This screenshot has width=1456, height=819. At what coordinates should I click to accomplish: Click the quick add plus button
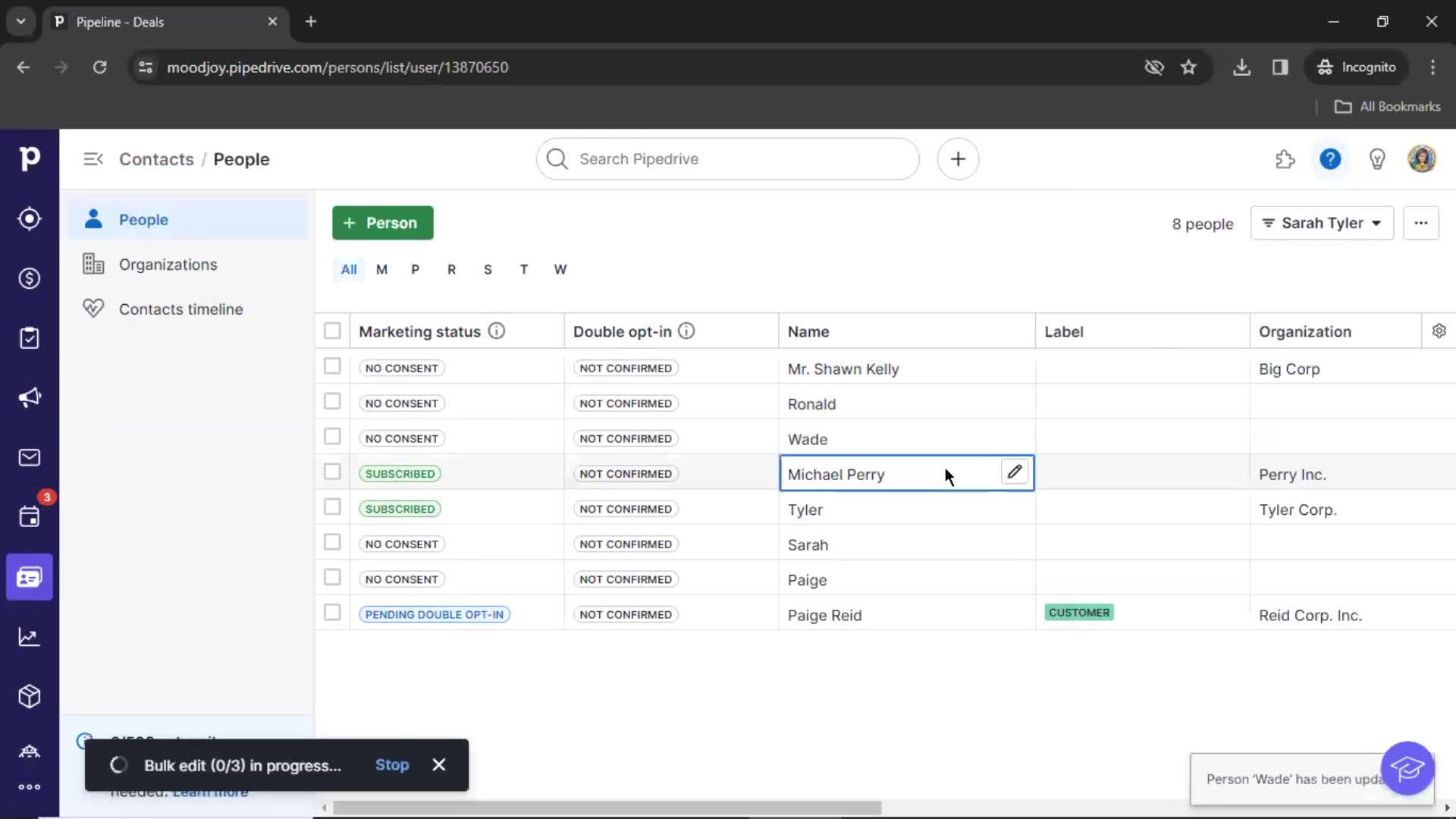tap(958, 159)
